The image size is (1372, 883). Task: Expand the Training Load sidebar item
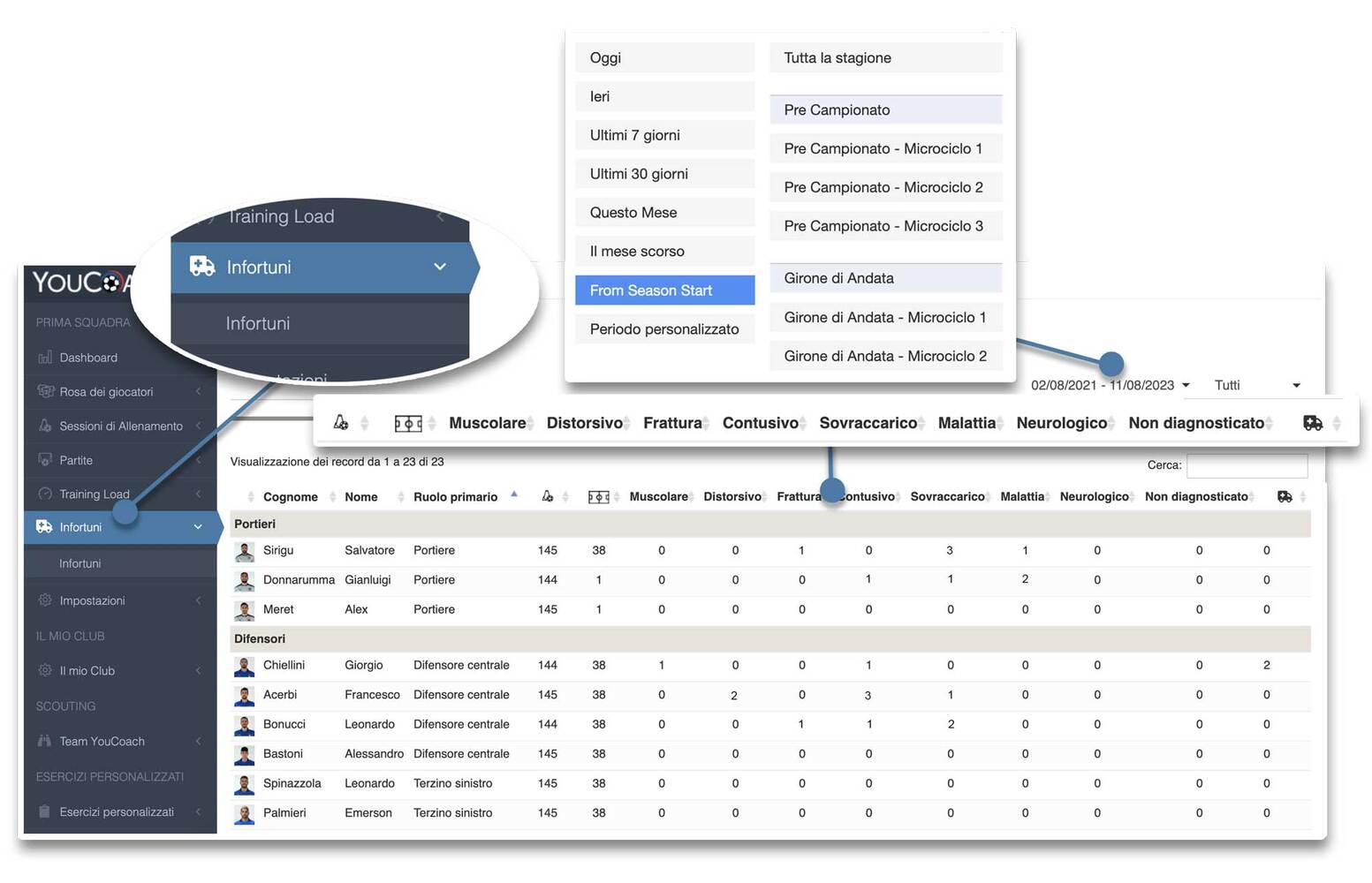pos(95,494)
